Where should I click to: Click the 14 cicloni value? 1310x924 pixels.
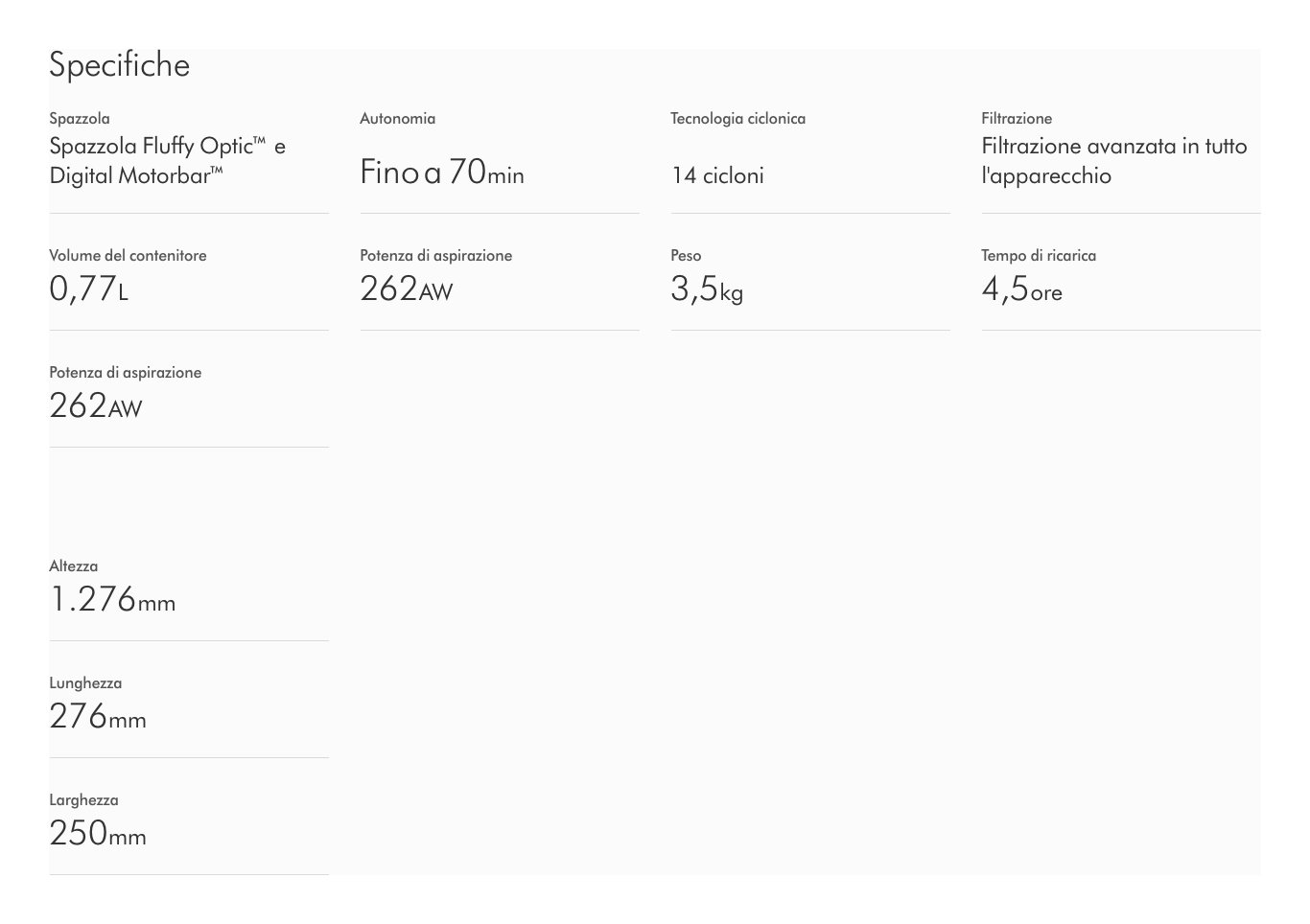(717, 175)
